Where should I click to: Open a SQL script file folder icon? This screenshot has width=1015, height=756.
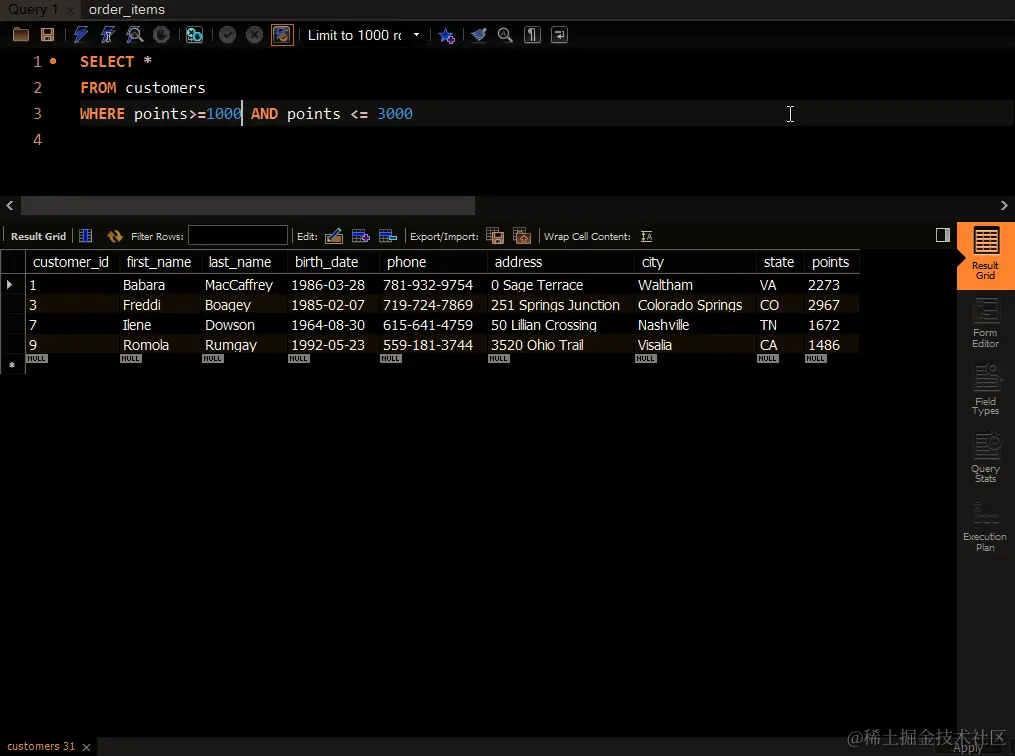(x=21, y=35)
